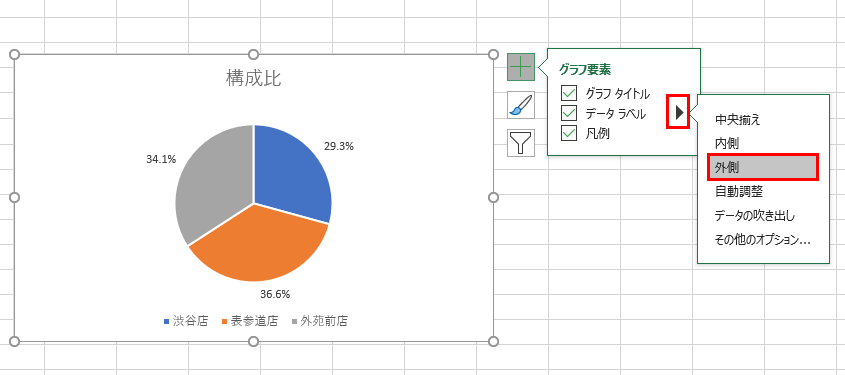845x375 pixels.
Task: Click the chart's top-right resize handle
Action: (x=493, y=54)
